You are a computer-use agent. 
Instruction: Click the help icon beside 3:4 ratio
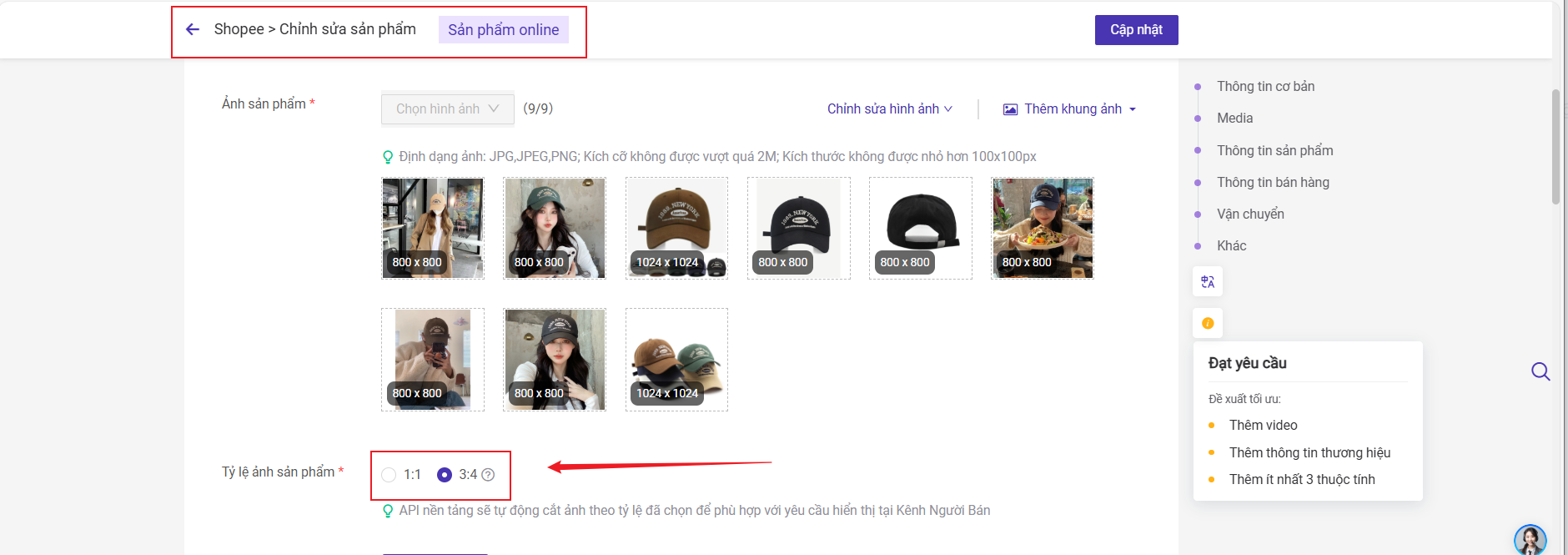[488, 475]
